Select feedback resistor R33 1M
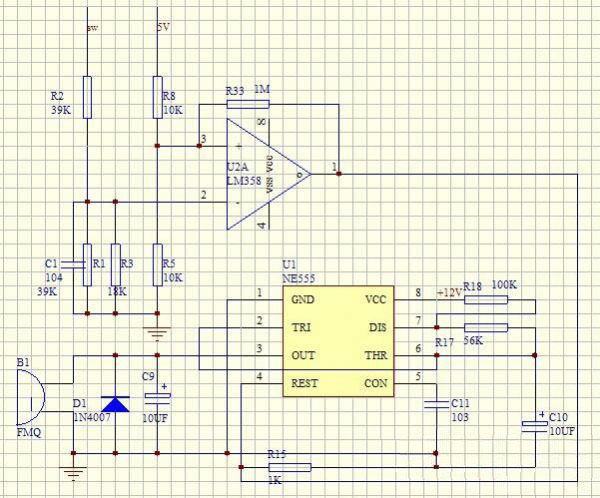This screenshot has height=498, width=600. [x=248, y=104]
